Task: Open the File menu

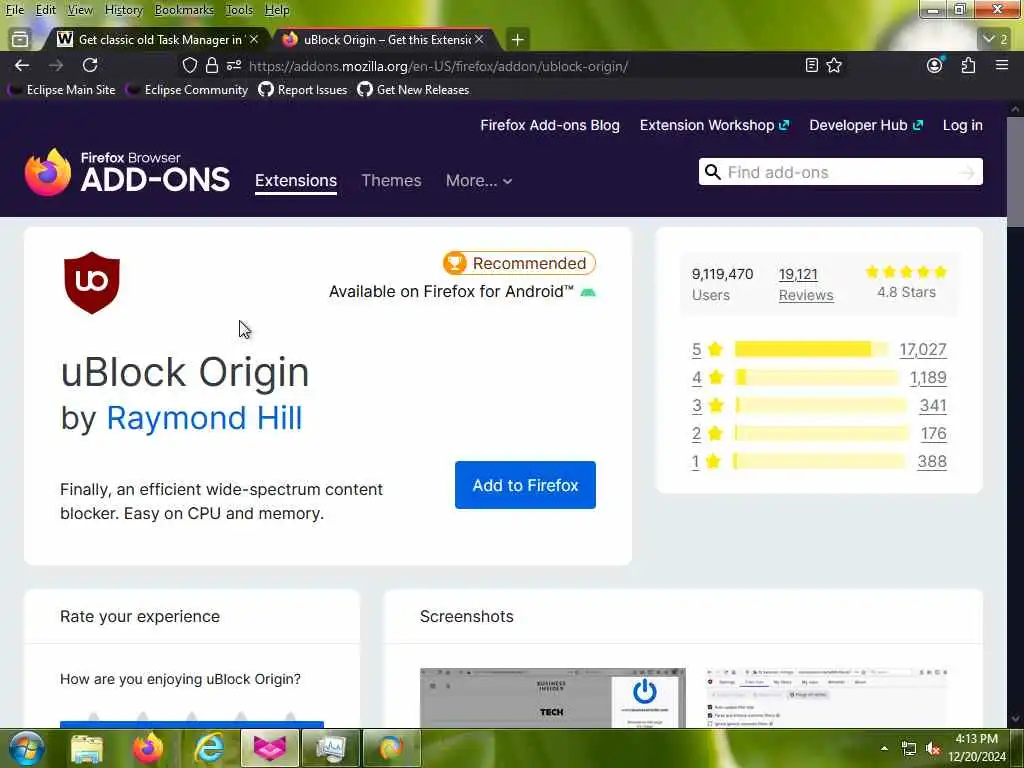Action: (x=14, y=10)
